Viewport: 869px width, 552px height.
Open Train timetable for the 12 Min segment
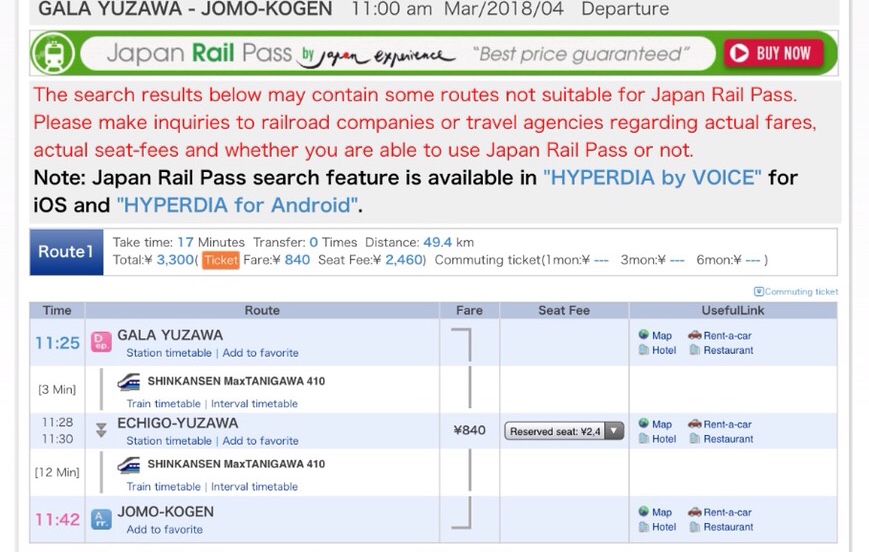pos(163,487)
